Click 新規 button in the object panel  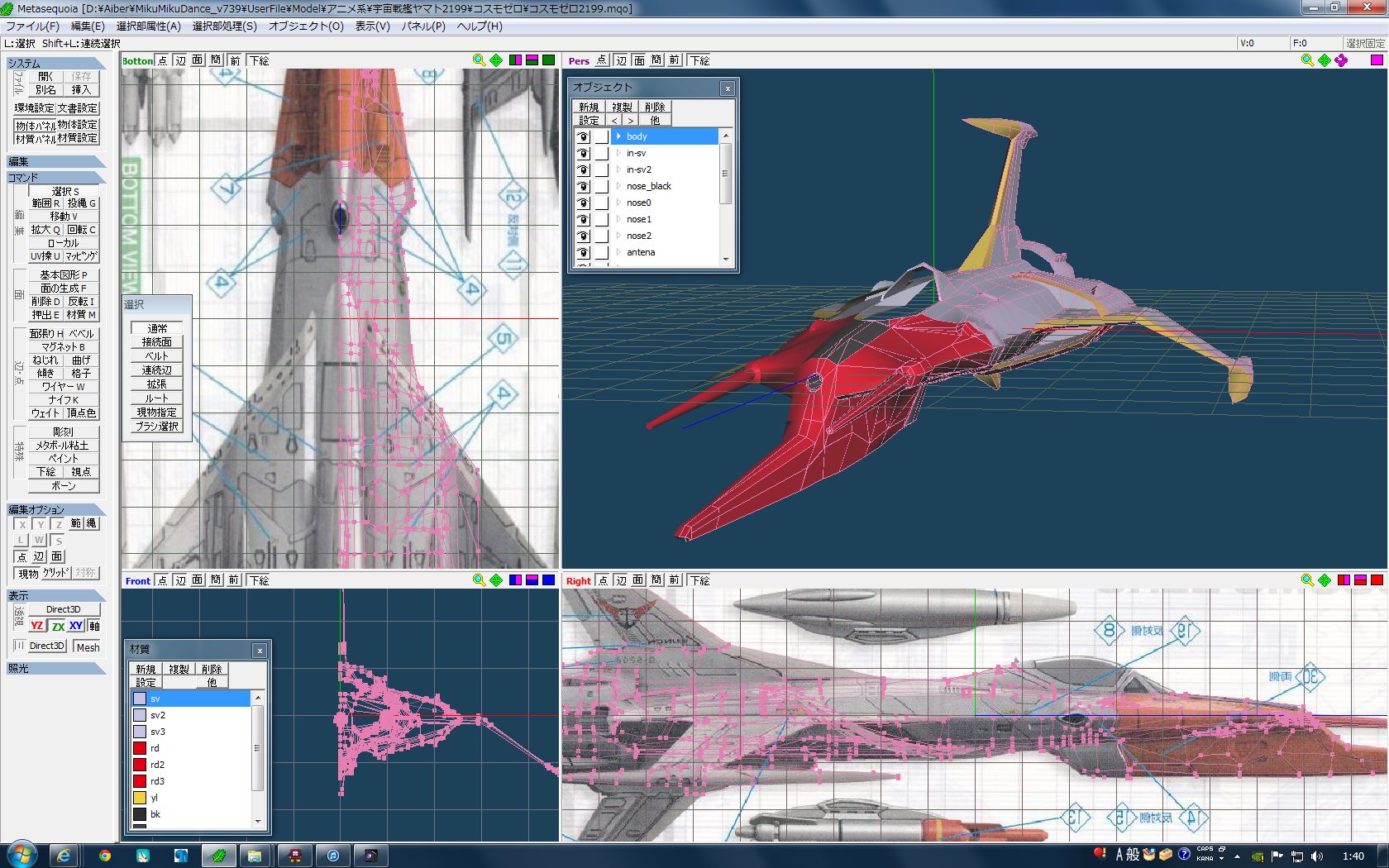(x=589, y=107)
